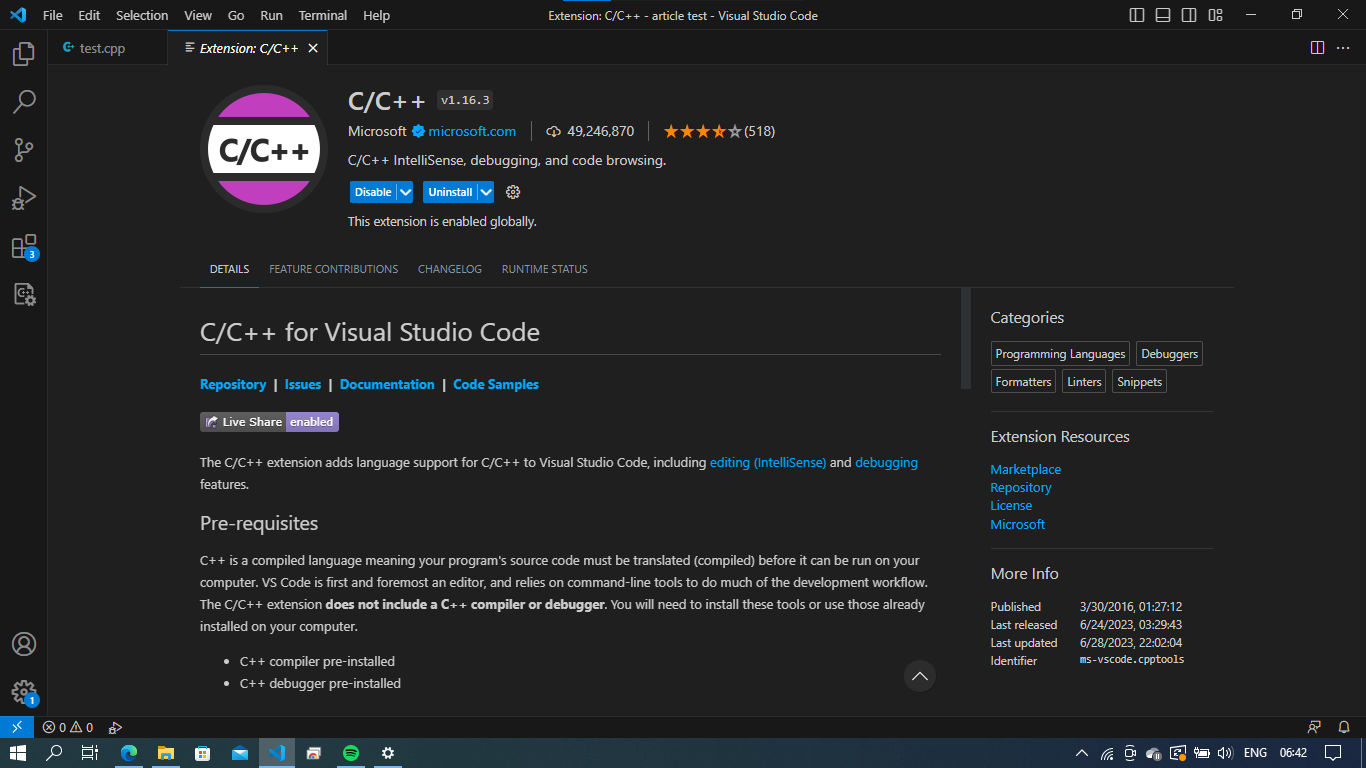Open the Run menu
Screen dimensions: 1366x768
[271, 15]
